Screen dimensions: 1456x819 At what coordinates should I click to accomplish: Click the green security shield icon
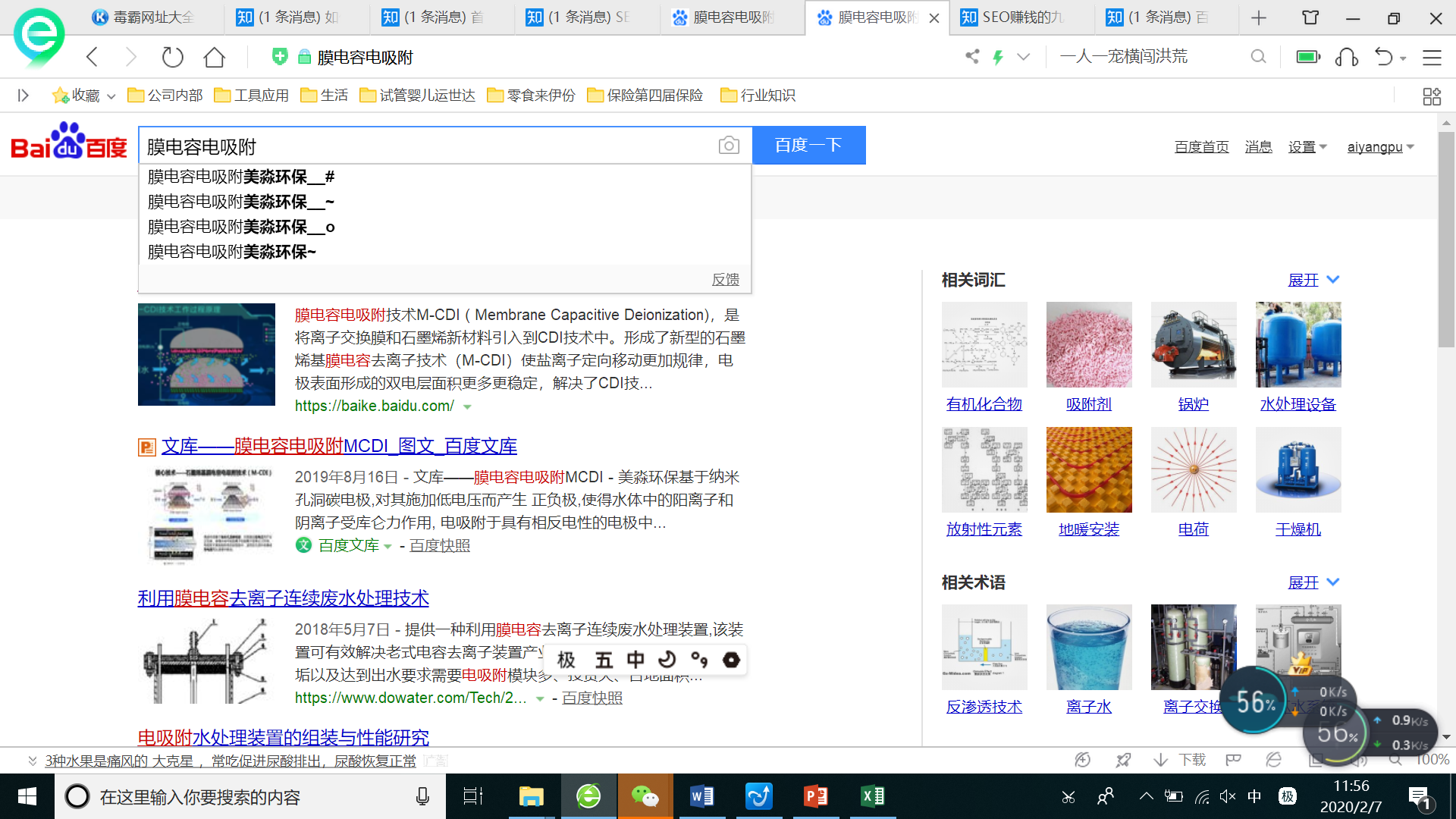pos(280,56)
